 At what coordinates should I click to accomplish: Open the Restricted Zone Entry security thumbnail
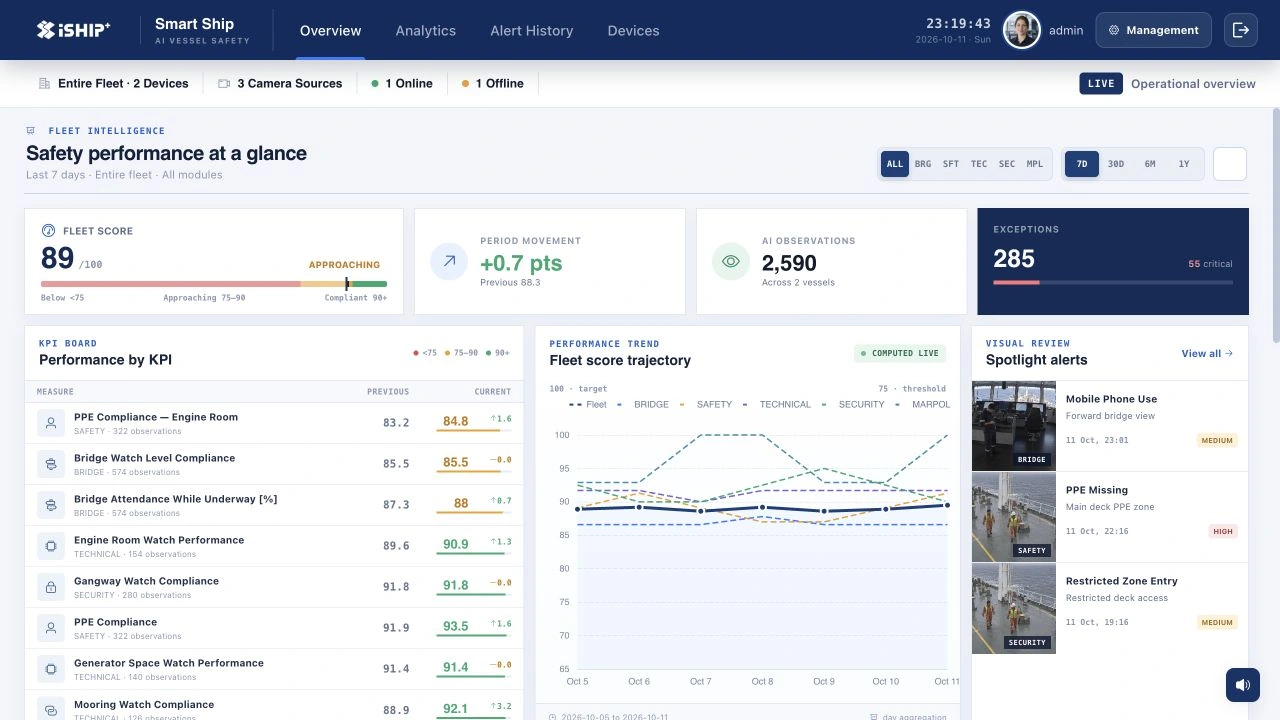click(1014, 608)
